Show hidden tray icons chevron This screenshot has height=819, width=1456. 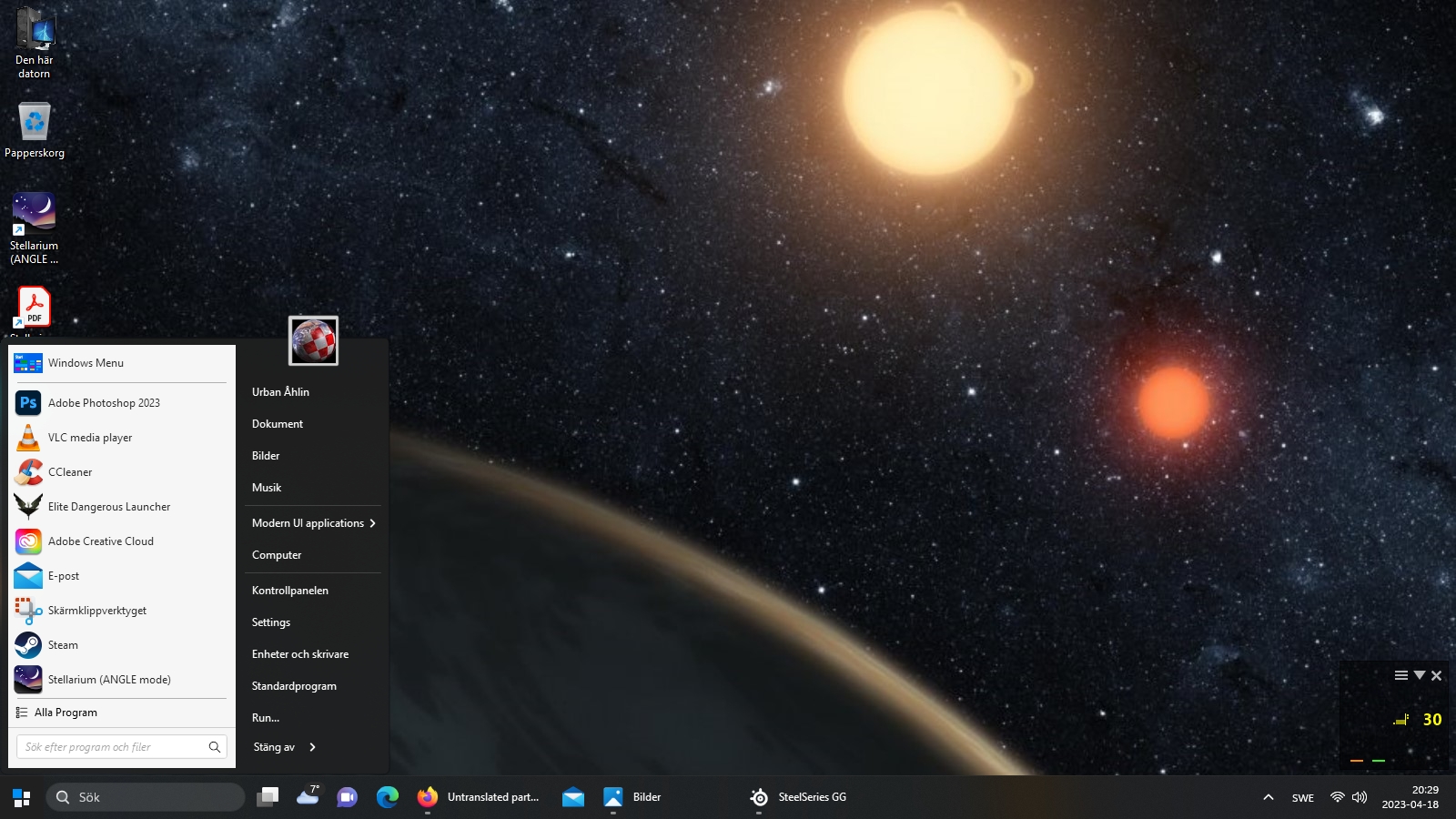(1269, 798)
